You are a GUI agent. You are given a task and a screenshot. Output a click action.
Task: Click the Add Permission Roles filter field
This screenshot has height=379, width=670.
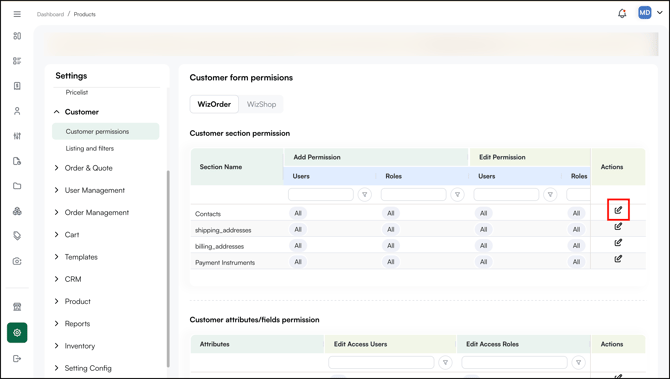pyautogui.click(x=414, y=194)
